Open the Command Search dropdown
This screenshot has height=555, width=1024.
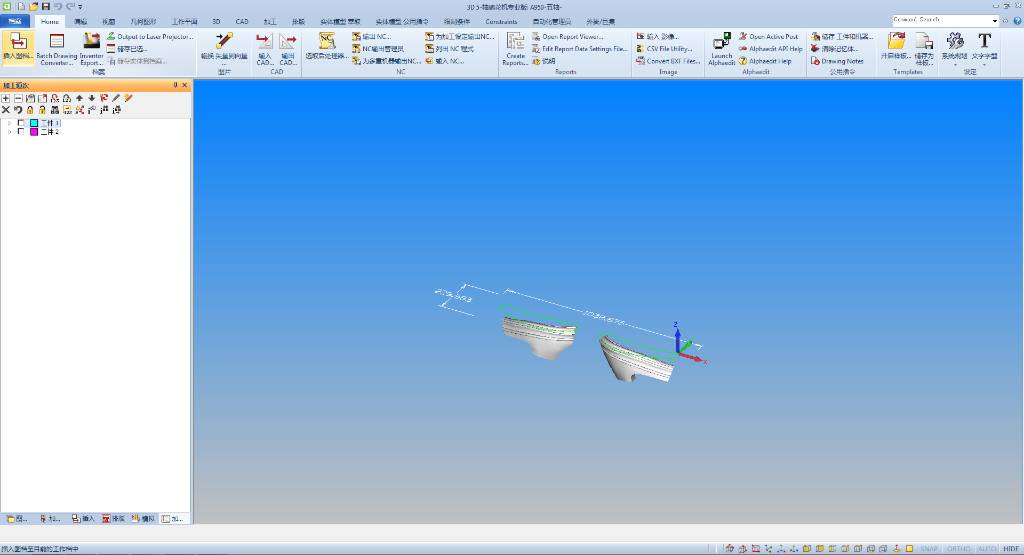(994, 20)
